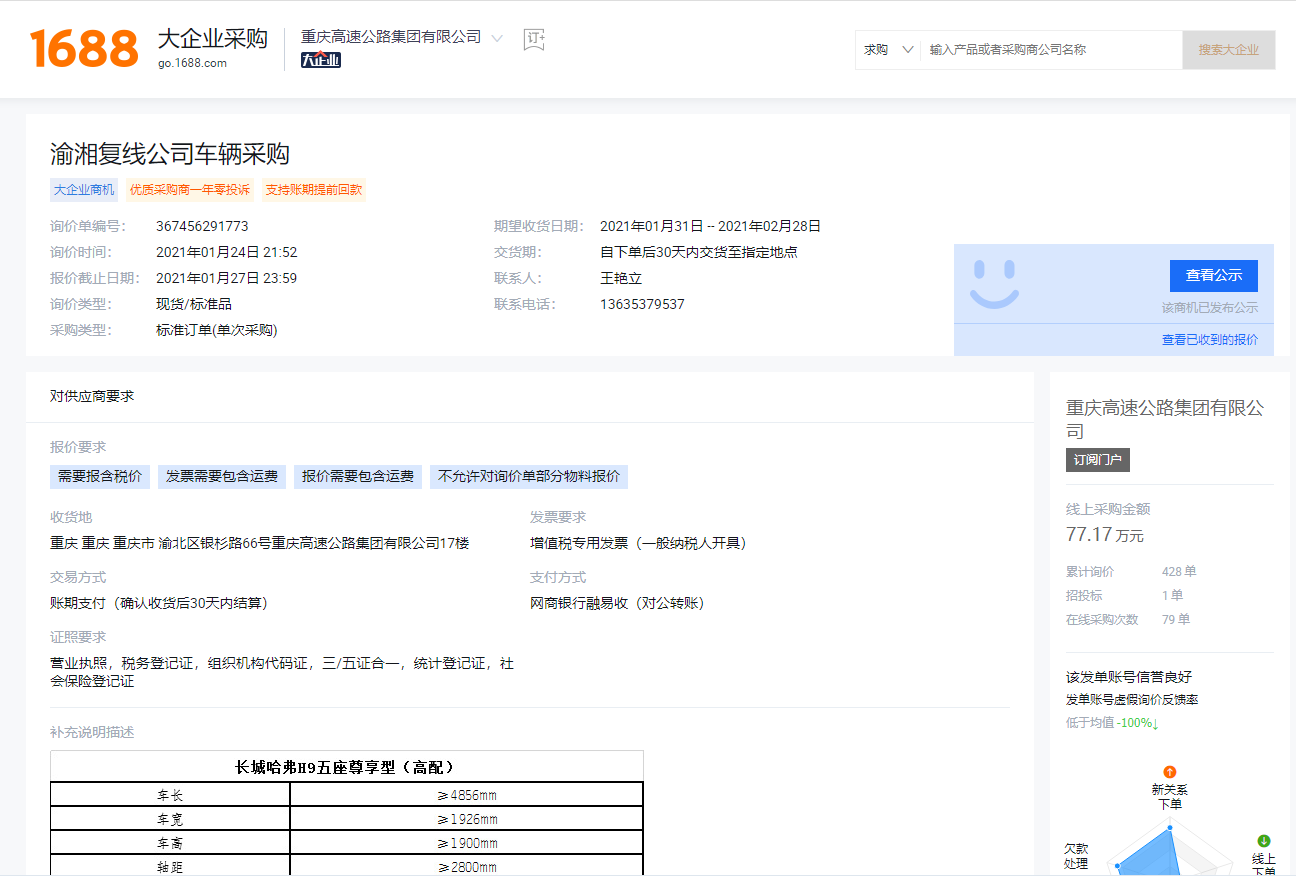Screen dimensions: 1296x876
Task: Click contact name 王艳立
Action: point(621,278)
